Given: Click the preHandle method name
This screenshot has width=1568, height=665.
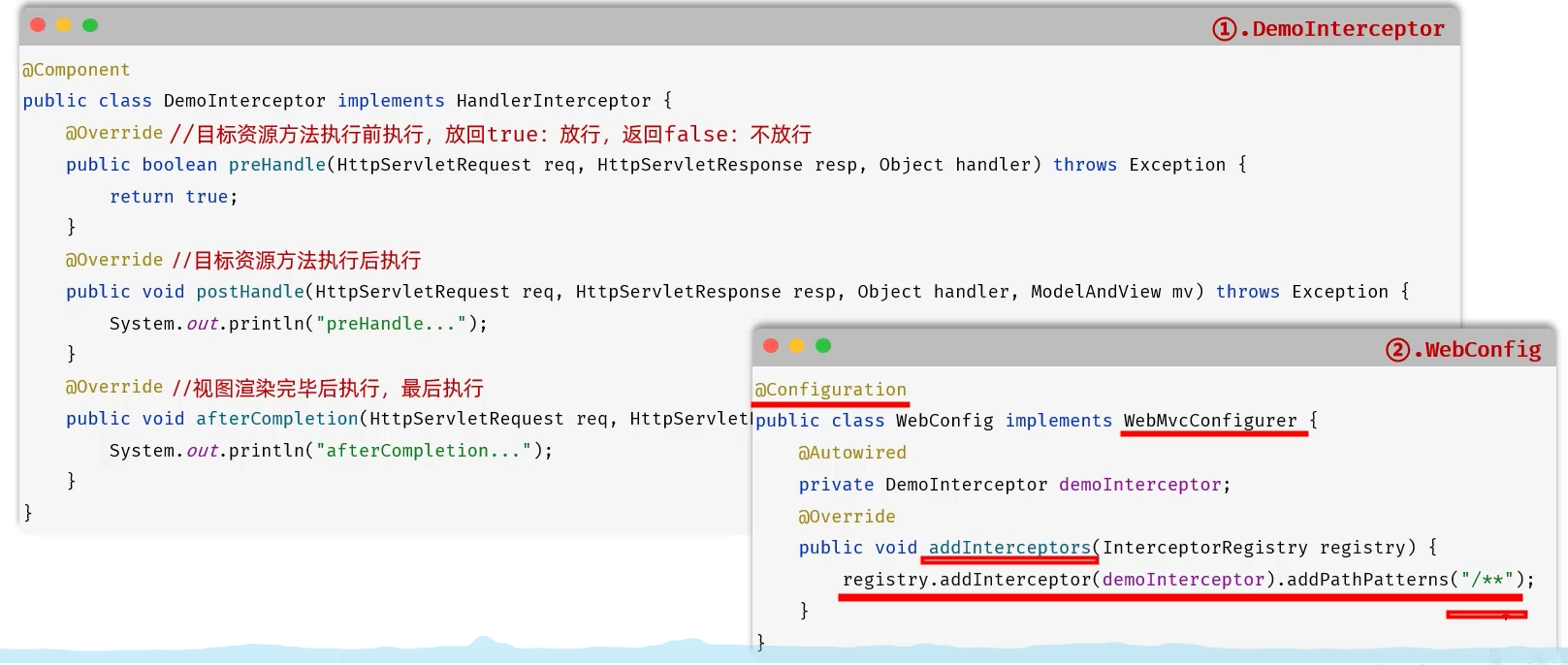Looking at the screenshot, I should 277,165.
